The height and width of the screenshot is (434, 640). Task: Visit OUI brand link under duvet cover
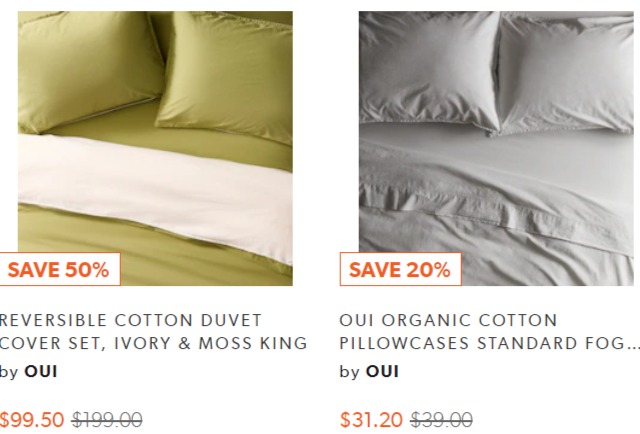tap(41, 372)
